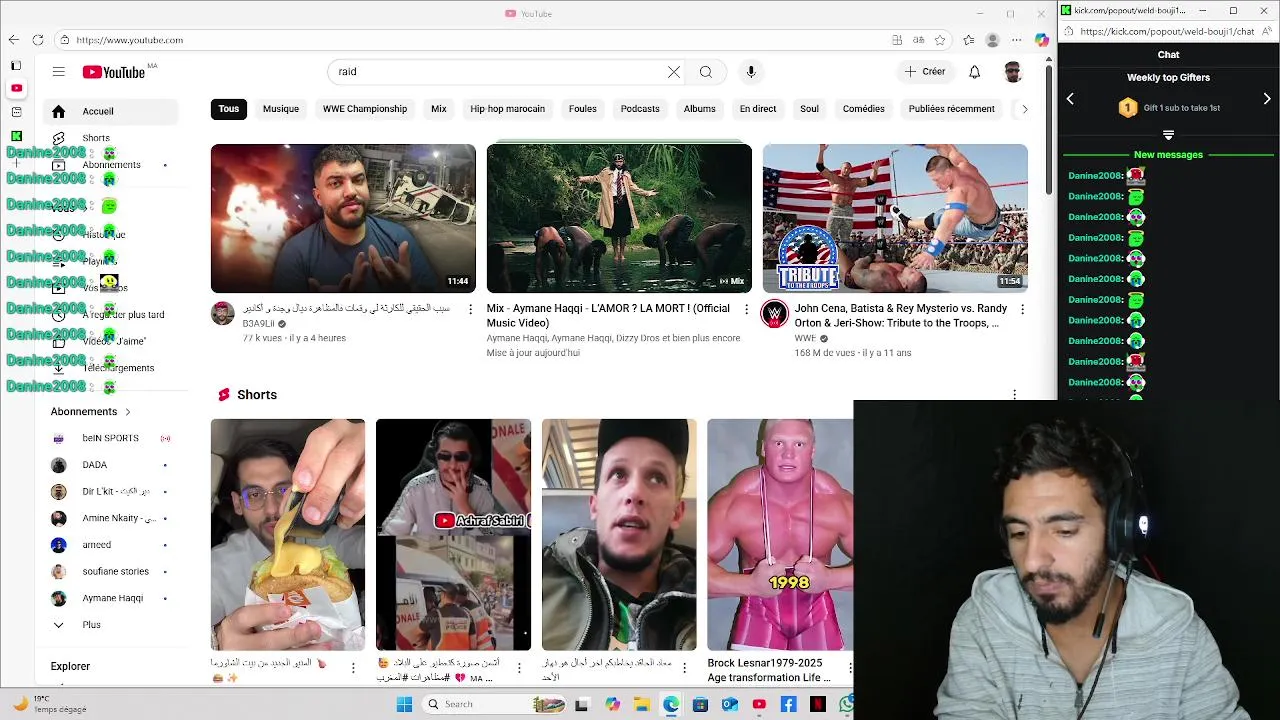Open Aymane Haqqi subscription channel
This screenshot has width=1280, height=720.
[110, 598]
